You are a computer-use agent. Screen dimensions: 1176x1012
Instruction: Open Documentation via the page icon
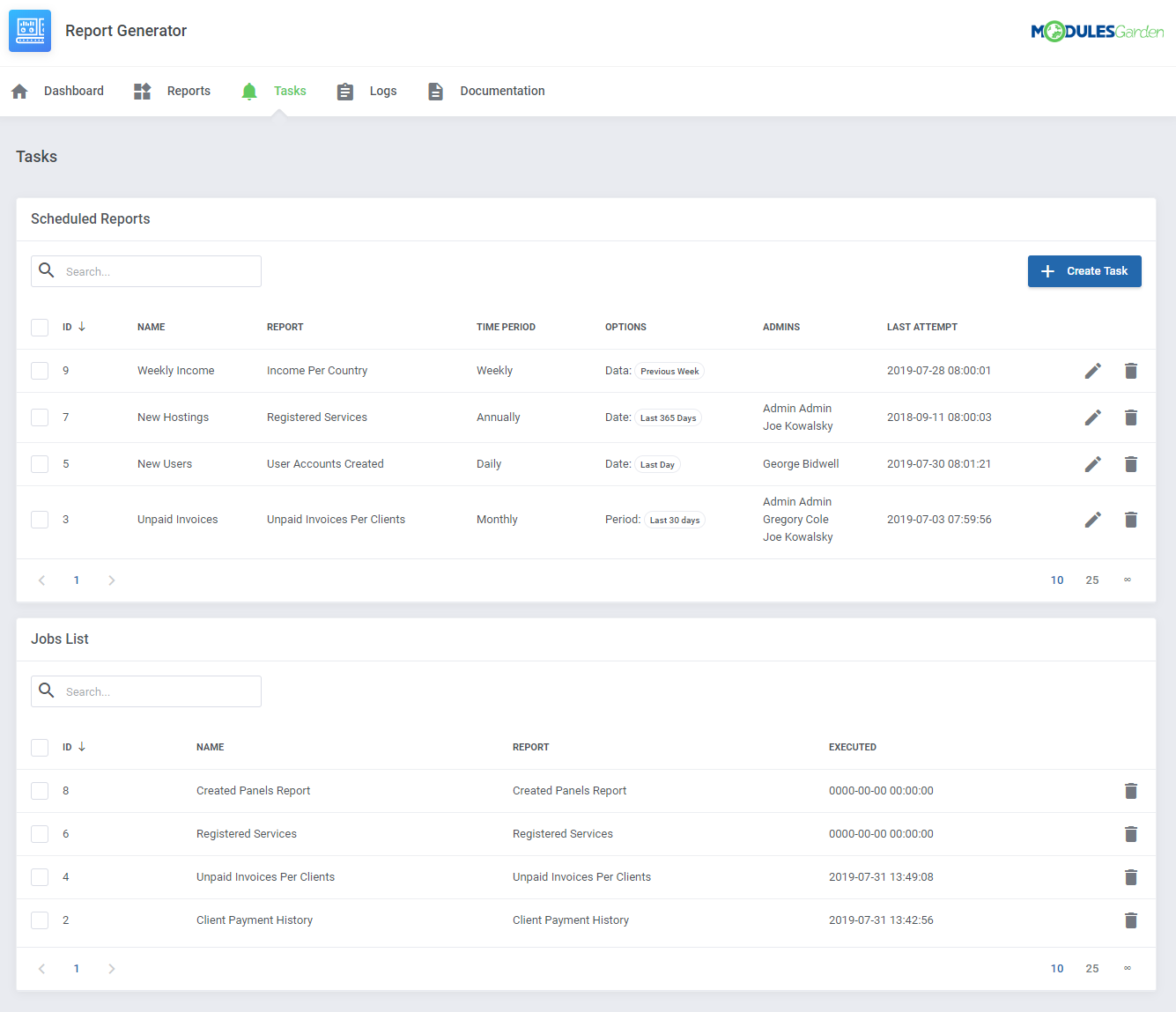point(435,91)
